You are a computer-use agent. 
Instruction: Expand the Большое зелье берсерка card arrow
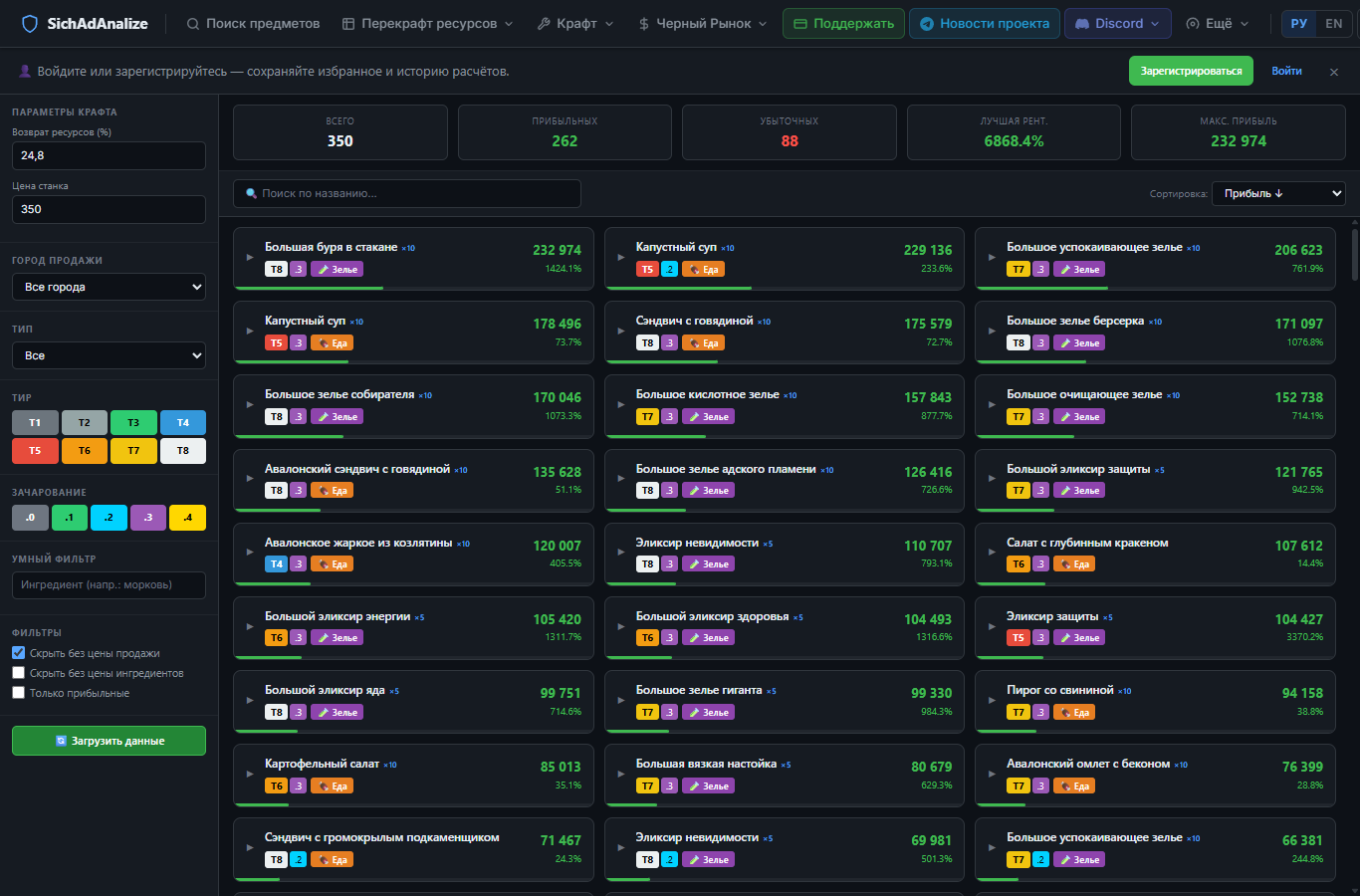click(x=992, y=331)
